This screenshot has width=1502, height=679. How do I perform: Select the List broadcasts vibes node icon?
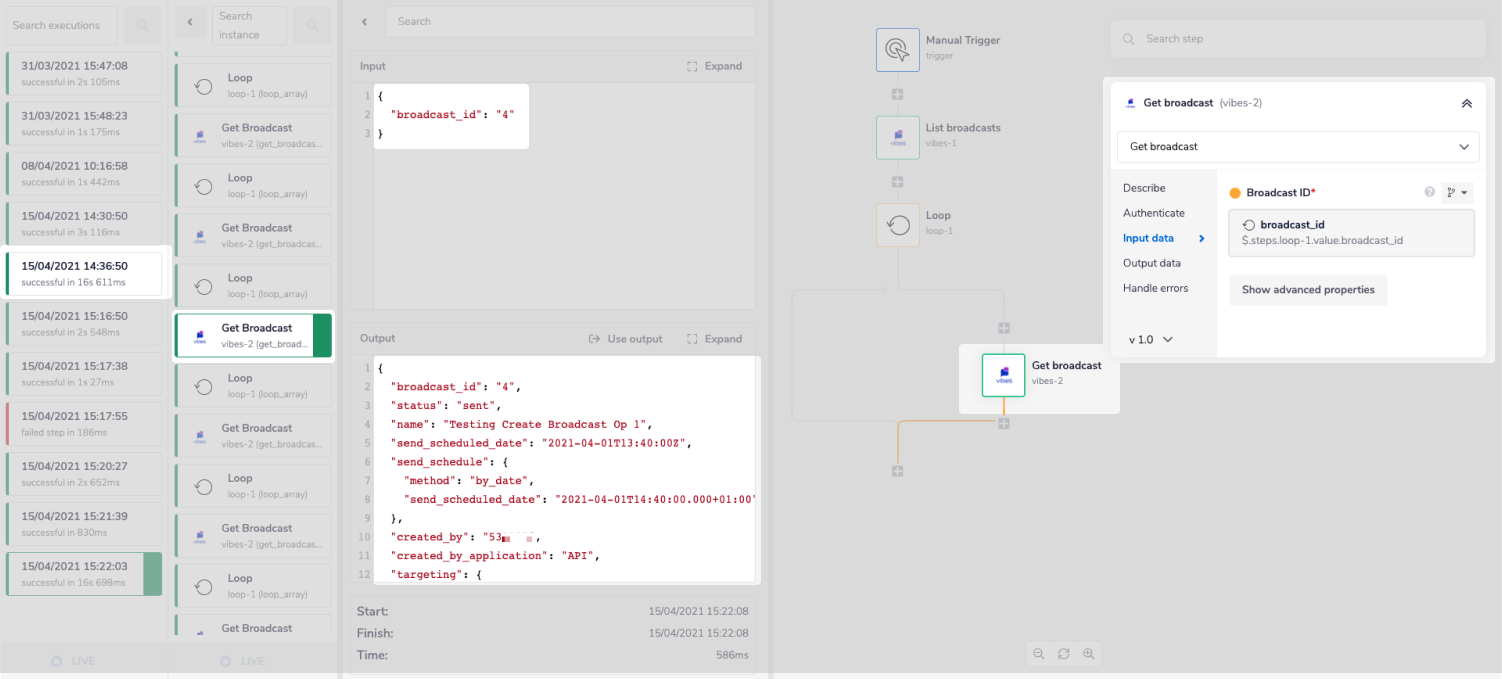pos(897,137)
